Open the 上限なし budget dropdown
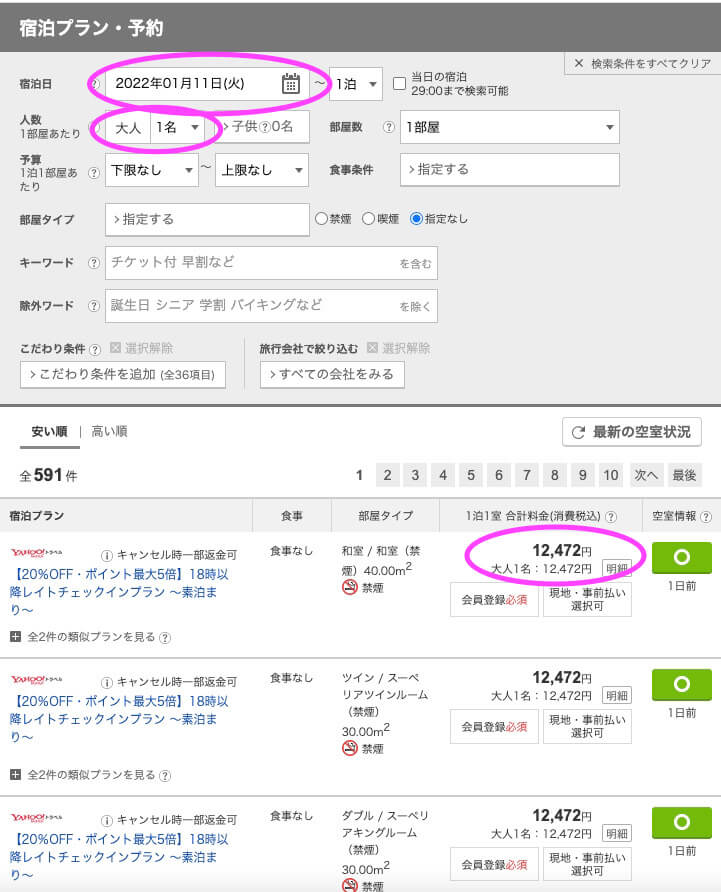This screenshot has height=892, width=721. 262,170
